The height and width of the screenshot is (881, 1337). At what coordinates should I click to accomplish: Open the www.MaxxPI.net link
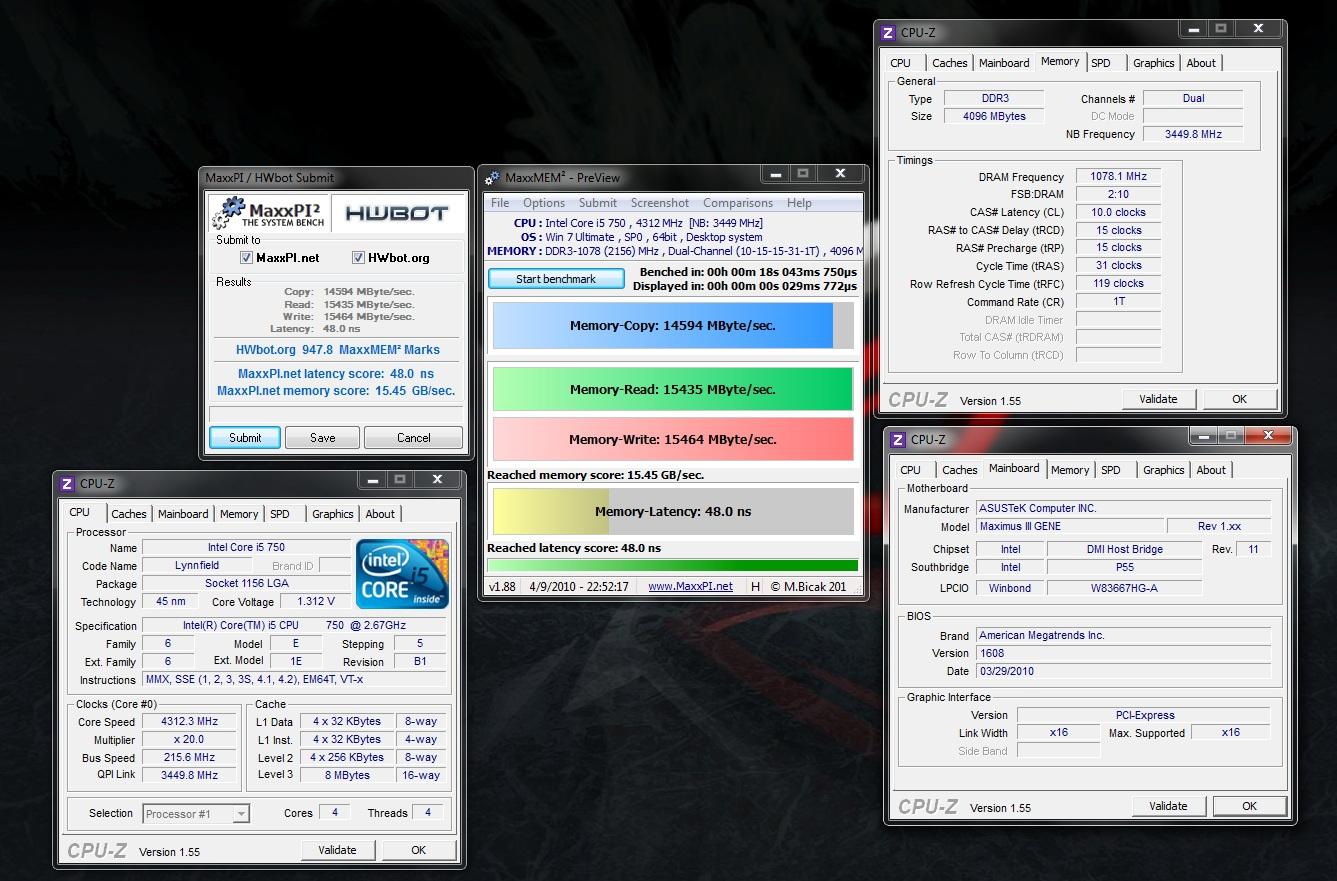point(690,587)
